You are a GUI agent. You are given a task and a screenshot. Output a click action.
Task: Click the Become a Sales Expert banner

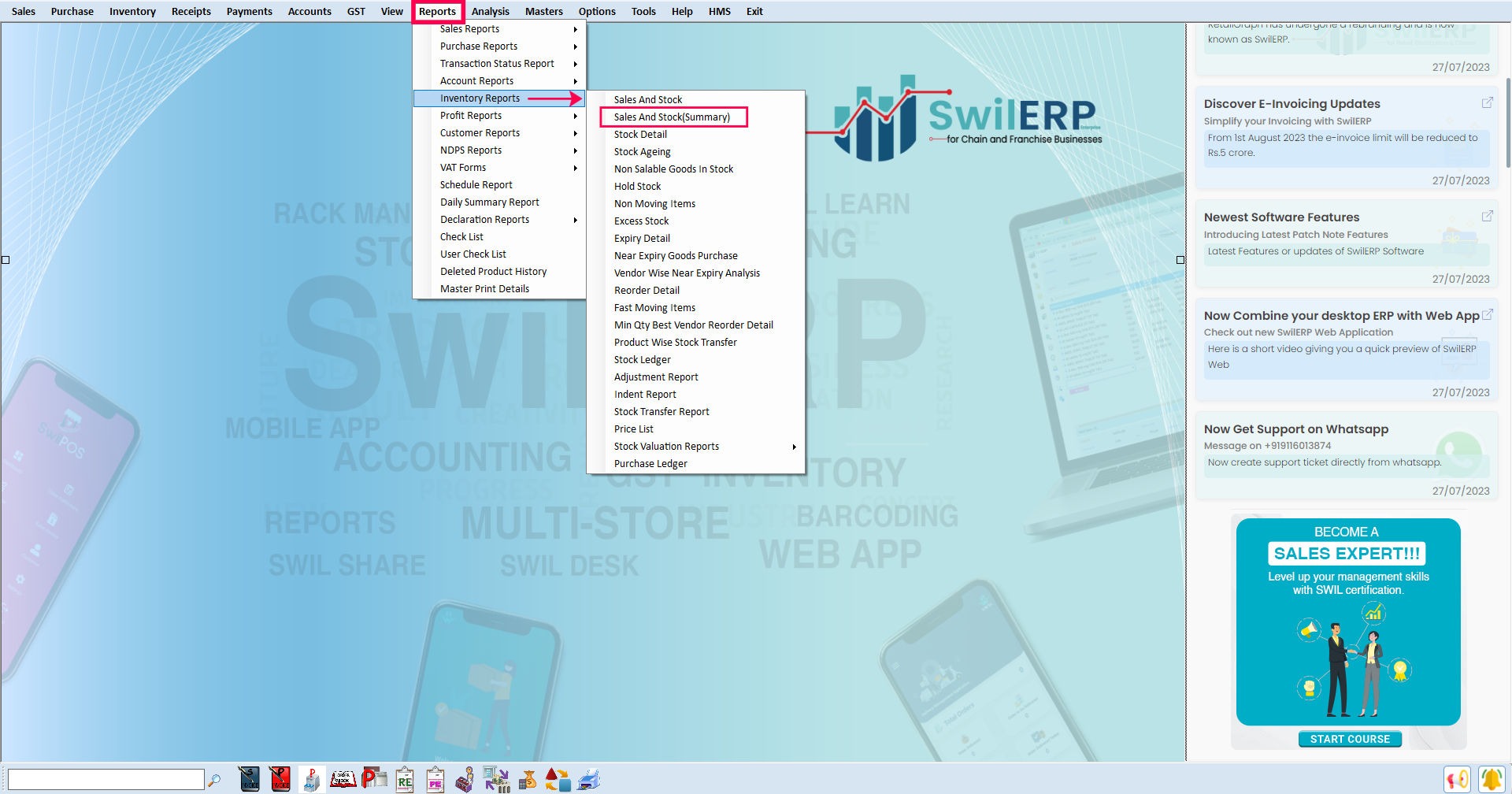point(1348,621)
